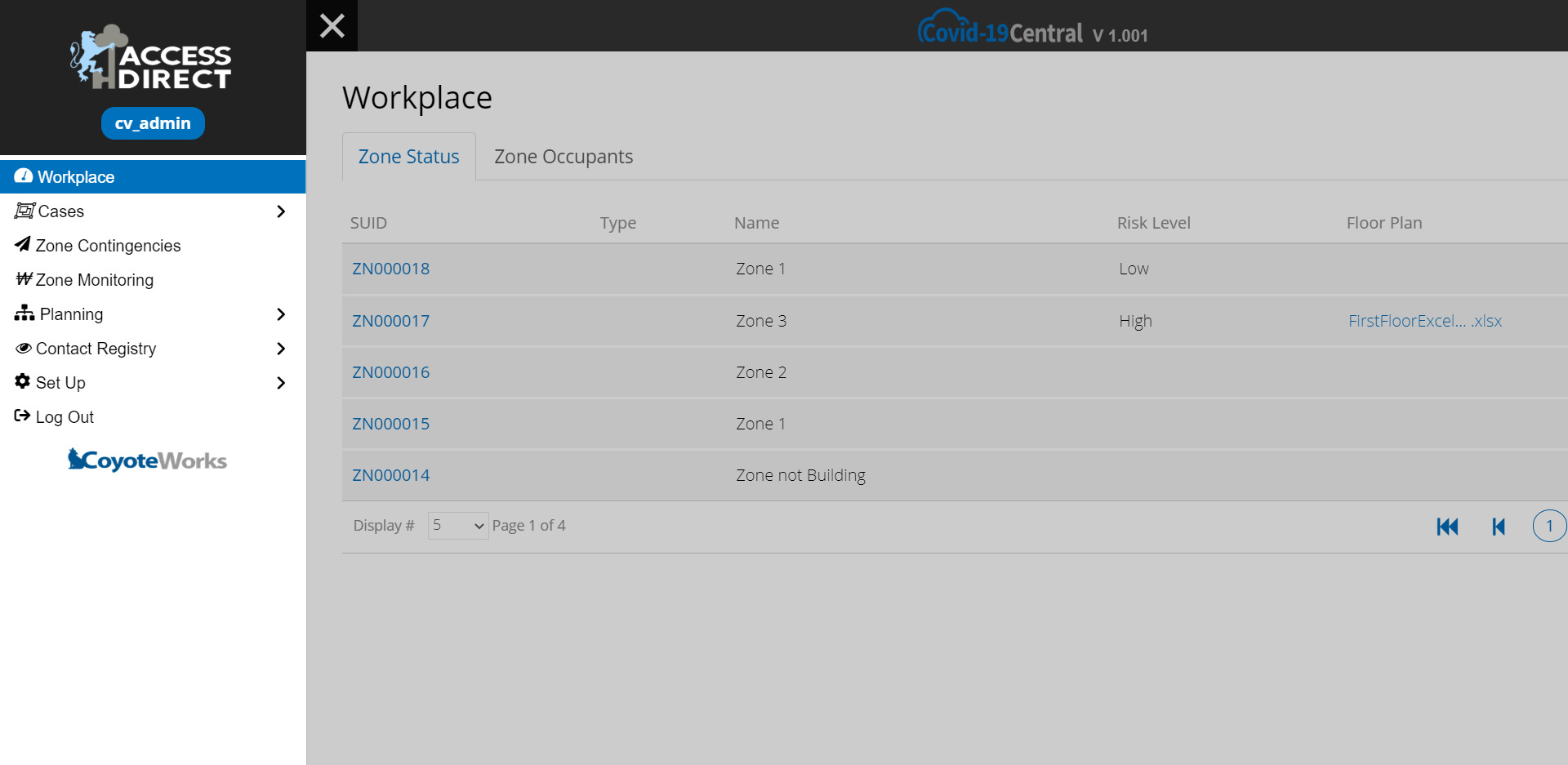The image size is (1568, 765).
Task: Expand the Planning submenu chevron
Action: [281, 314]
